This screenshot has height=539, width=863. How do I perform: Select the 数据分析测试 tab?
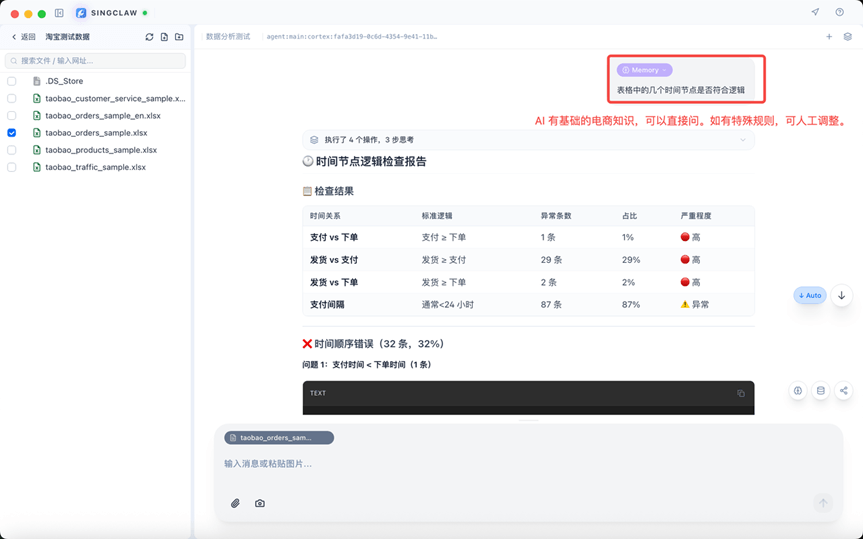(x=228, y=37)
